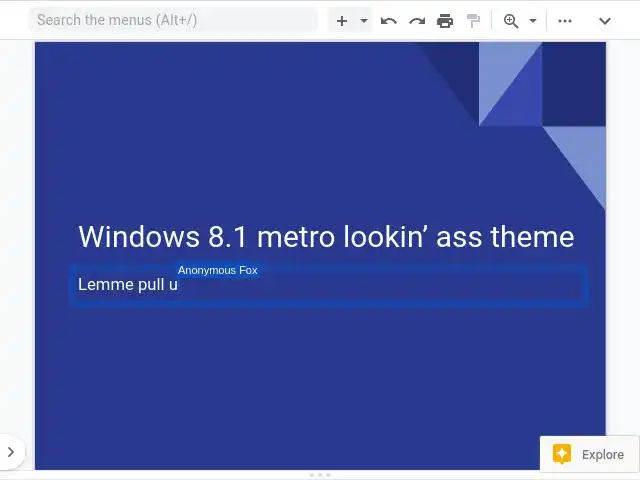Click the Zoom magnifier icon
This screenshot has width=640, height=480.
pos(511,20)
